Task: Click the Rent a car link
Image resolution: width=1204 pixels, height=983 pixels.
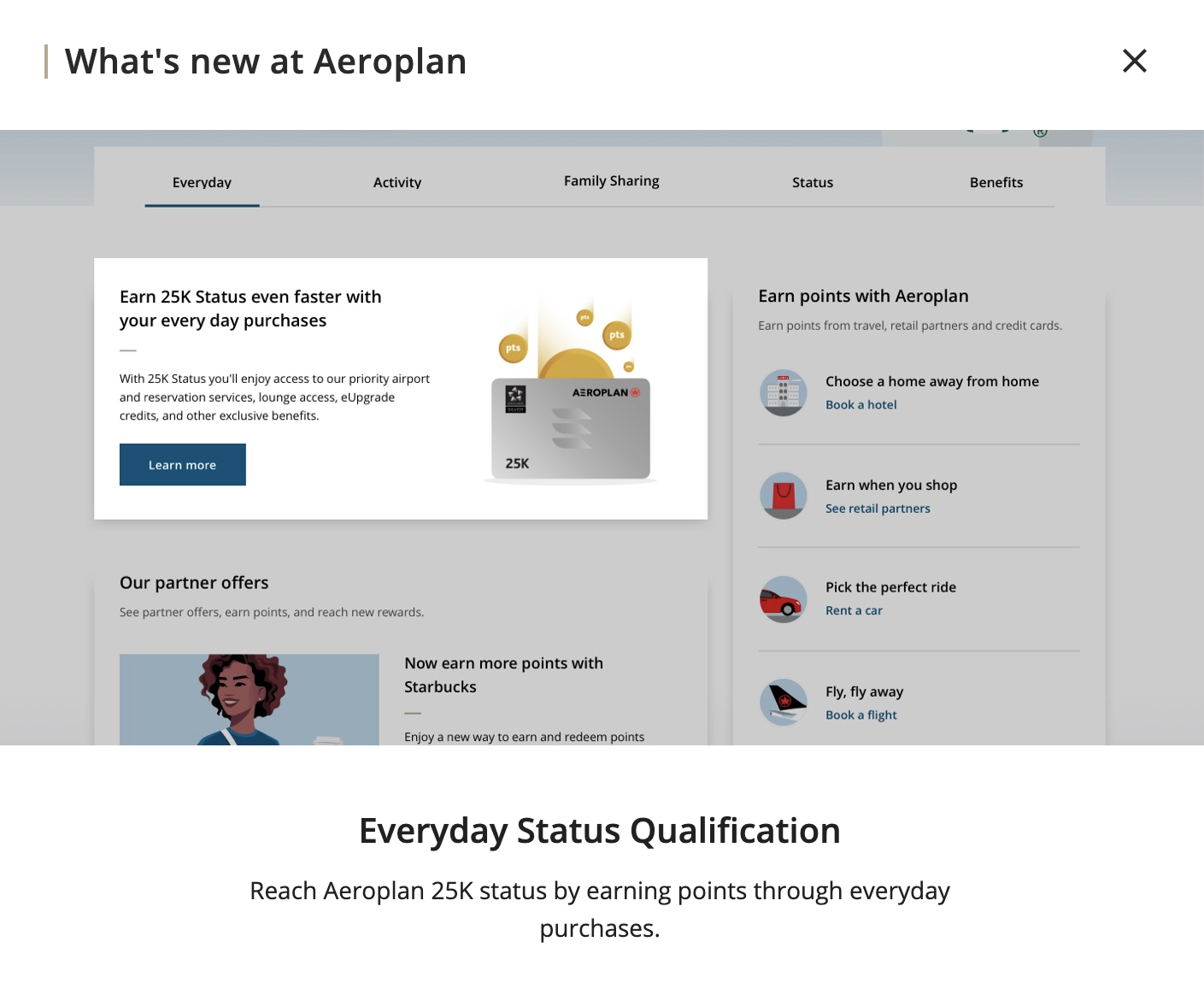Action: [x=854, y=611]
